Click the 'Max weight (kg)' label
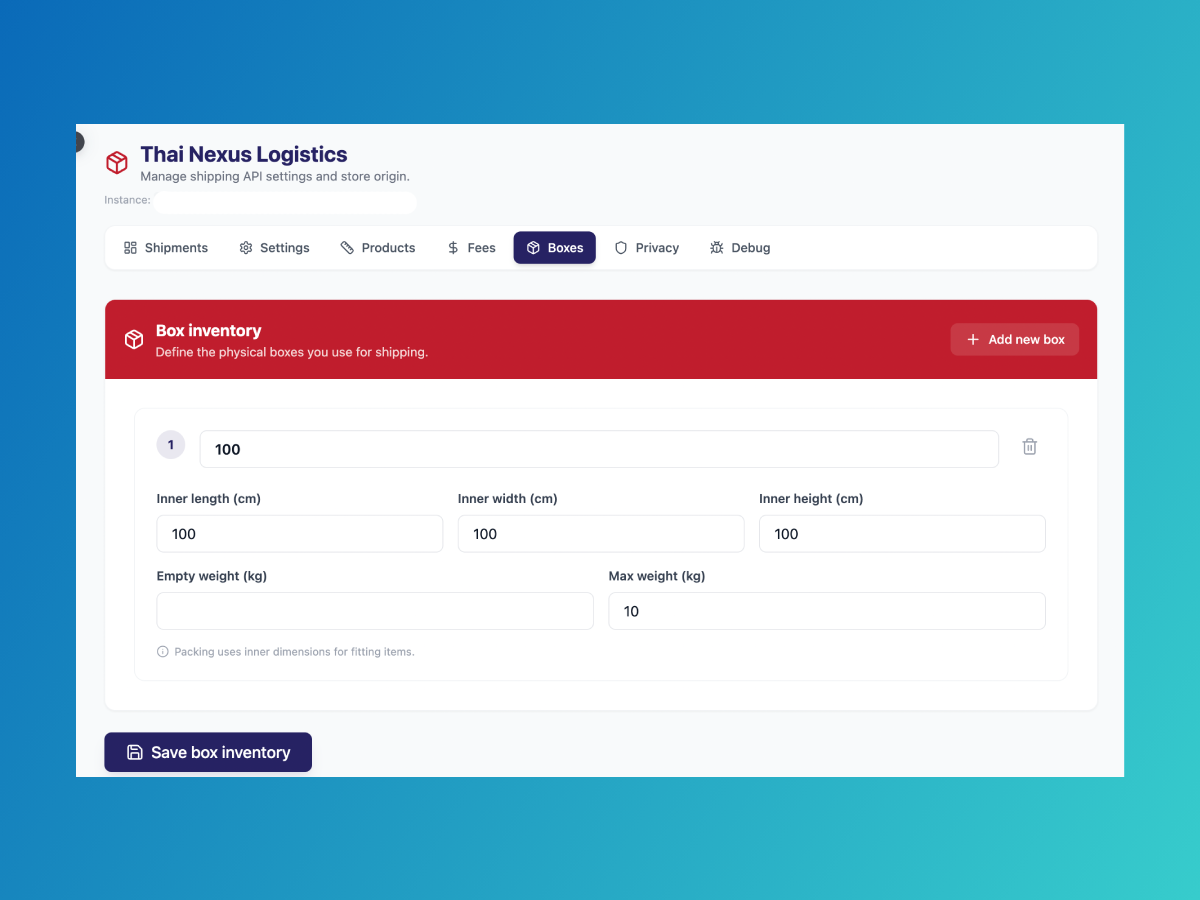The height and width of the screenshot is (900, 1200). [x=657, y=576]
